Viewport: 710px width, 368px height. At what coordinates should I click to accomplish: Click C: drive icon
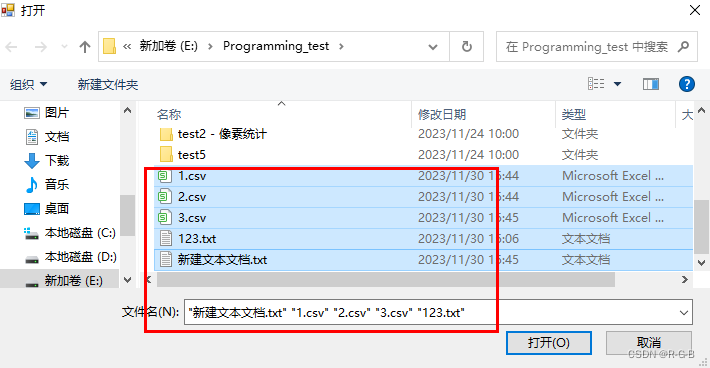click(31, 234)
